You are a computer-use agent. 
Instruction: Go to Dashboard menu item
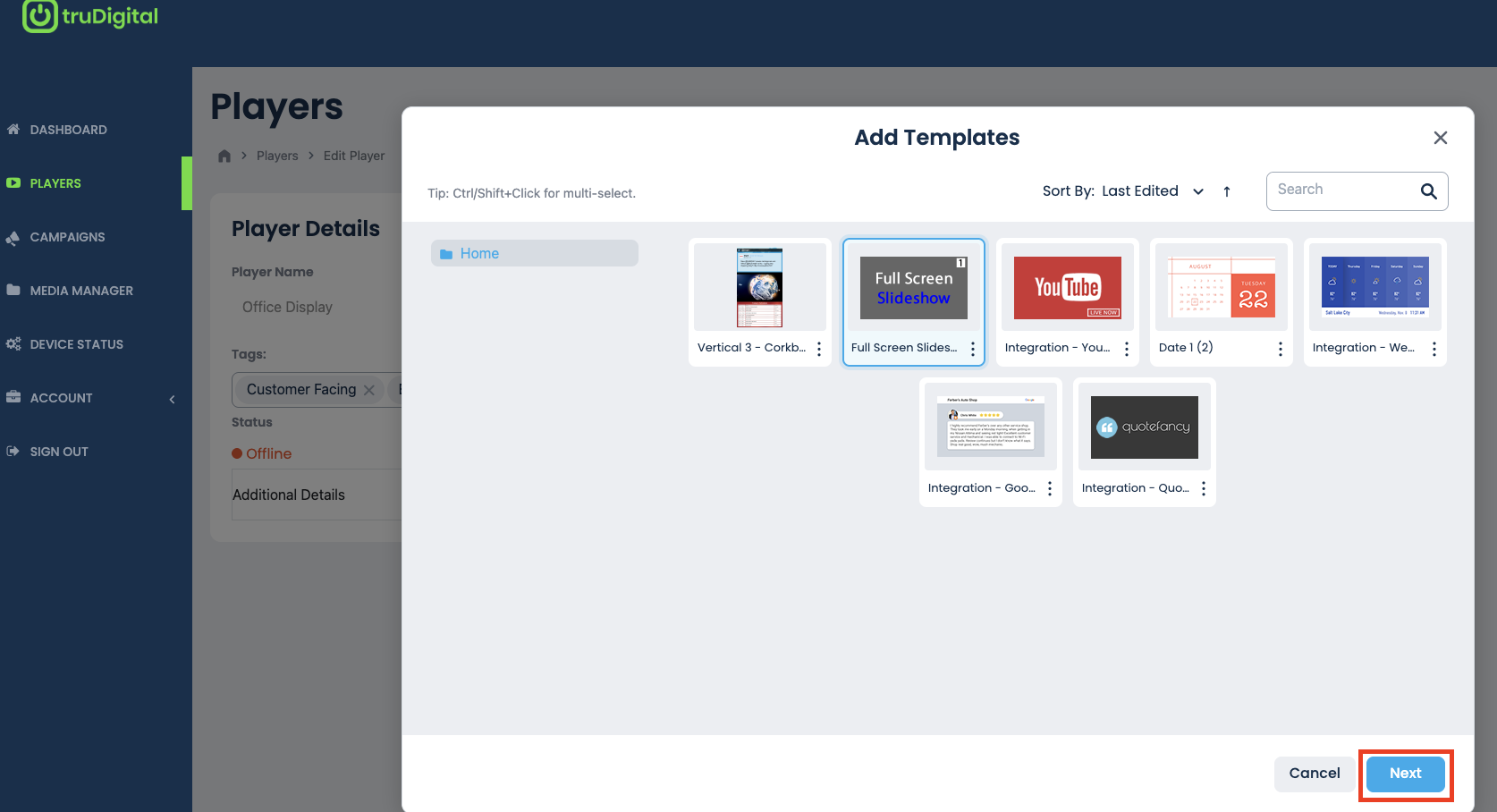(x=69, y=130)
